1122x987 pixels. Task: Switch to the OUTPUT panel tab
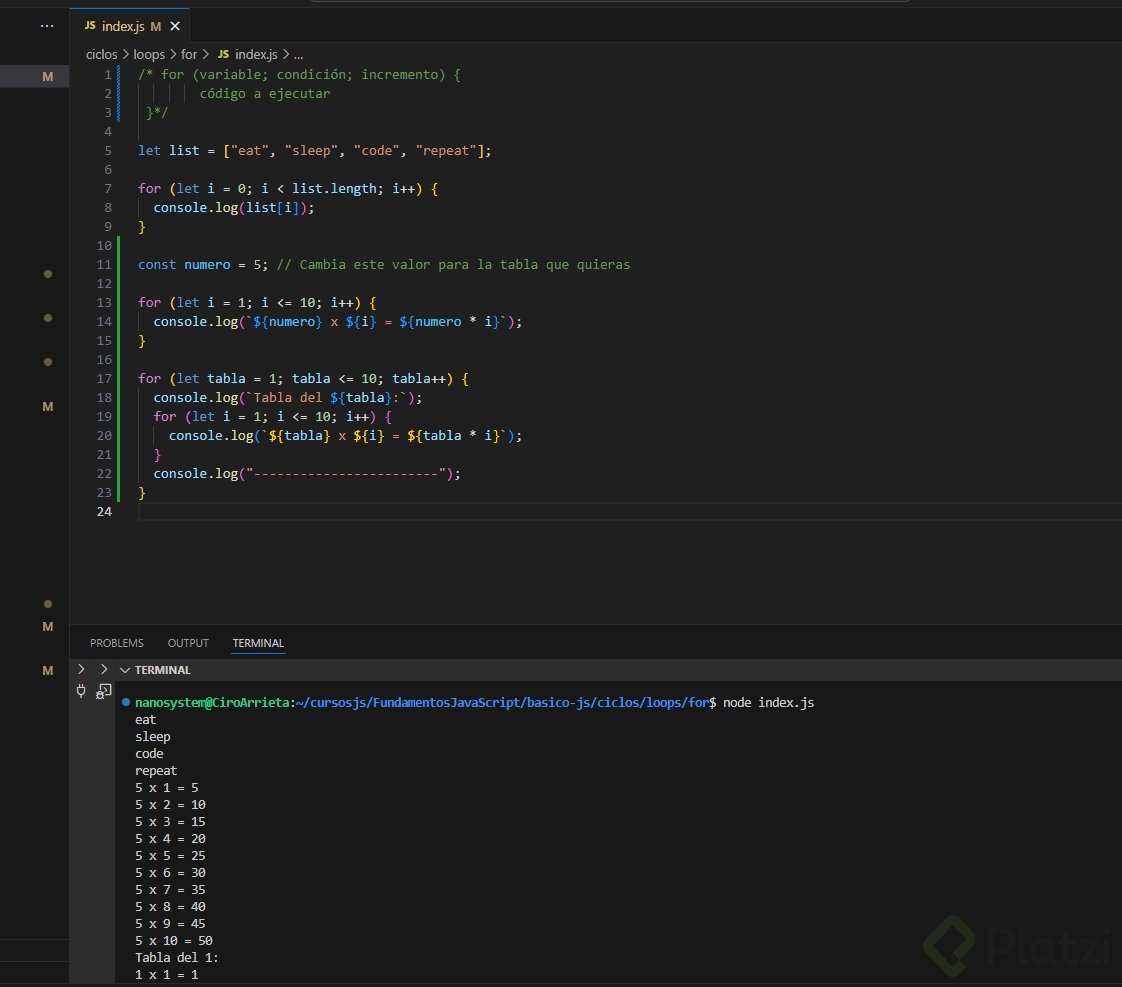(188, 643)
